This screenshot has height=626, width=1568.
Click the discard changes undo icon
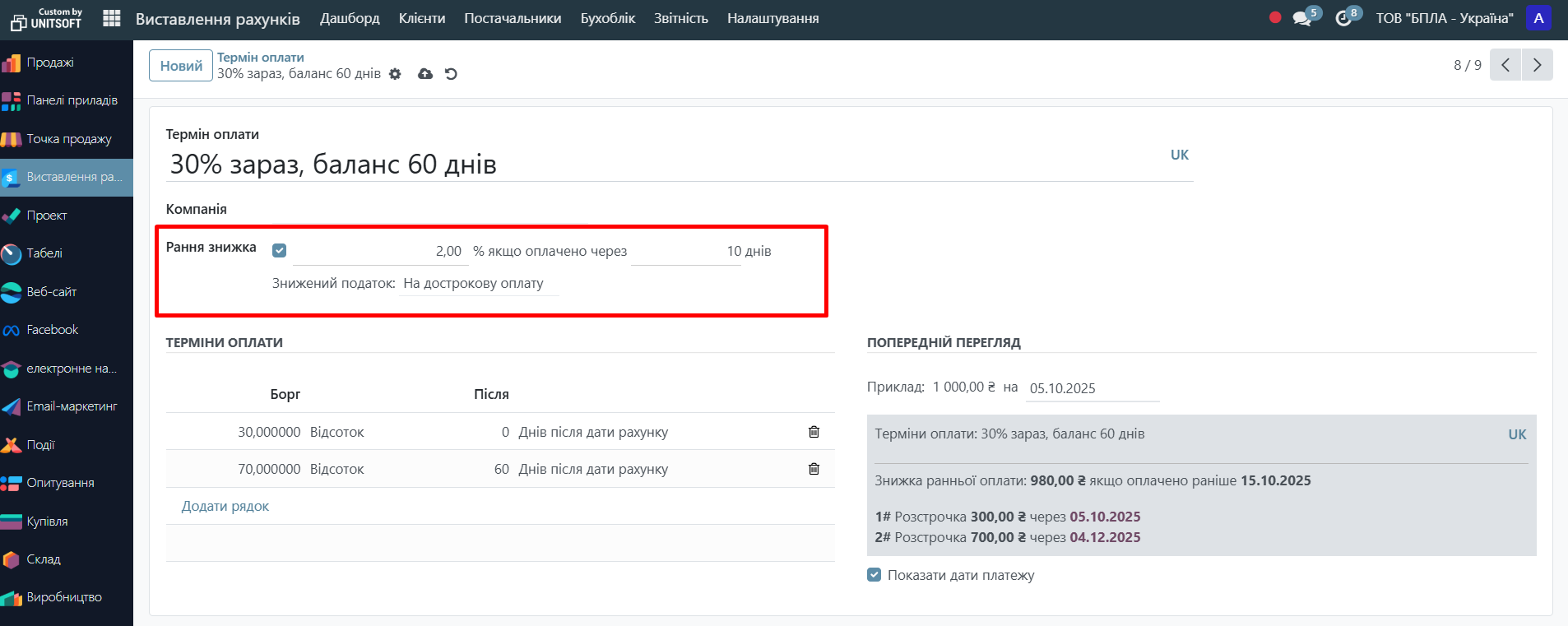451,74
